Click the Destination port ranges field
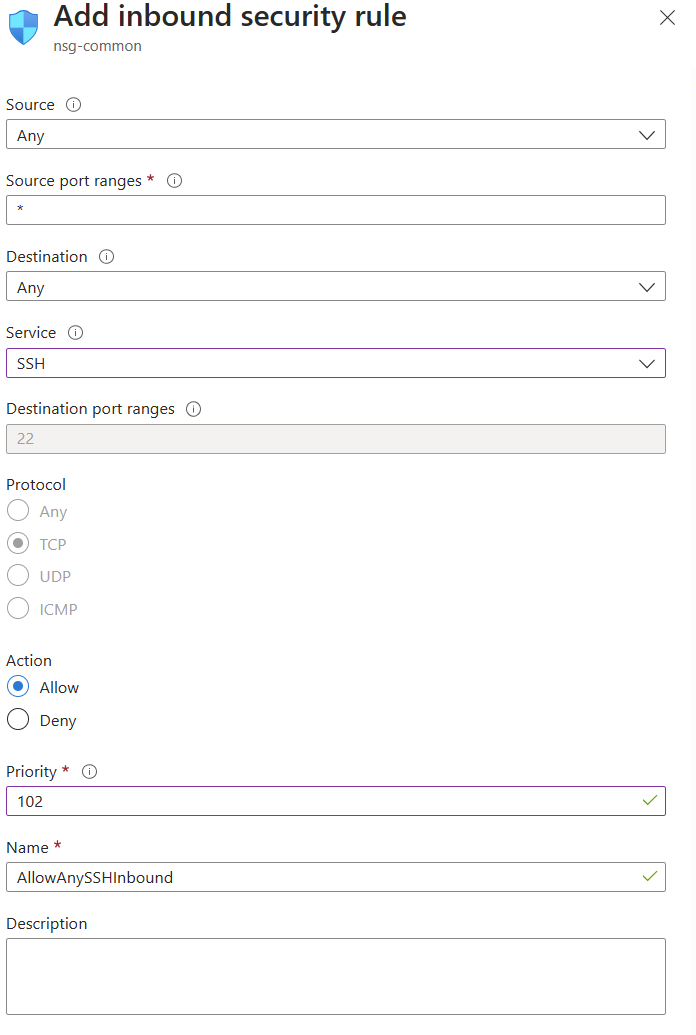 [335, 439]
